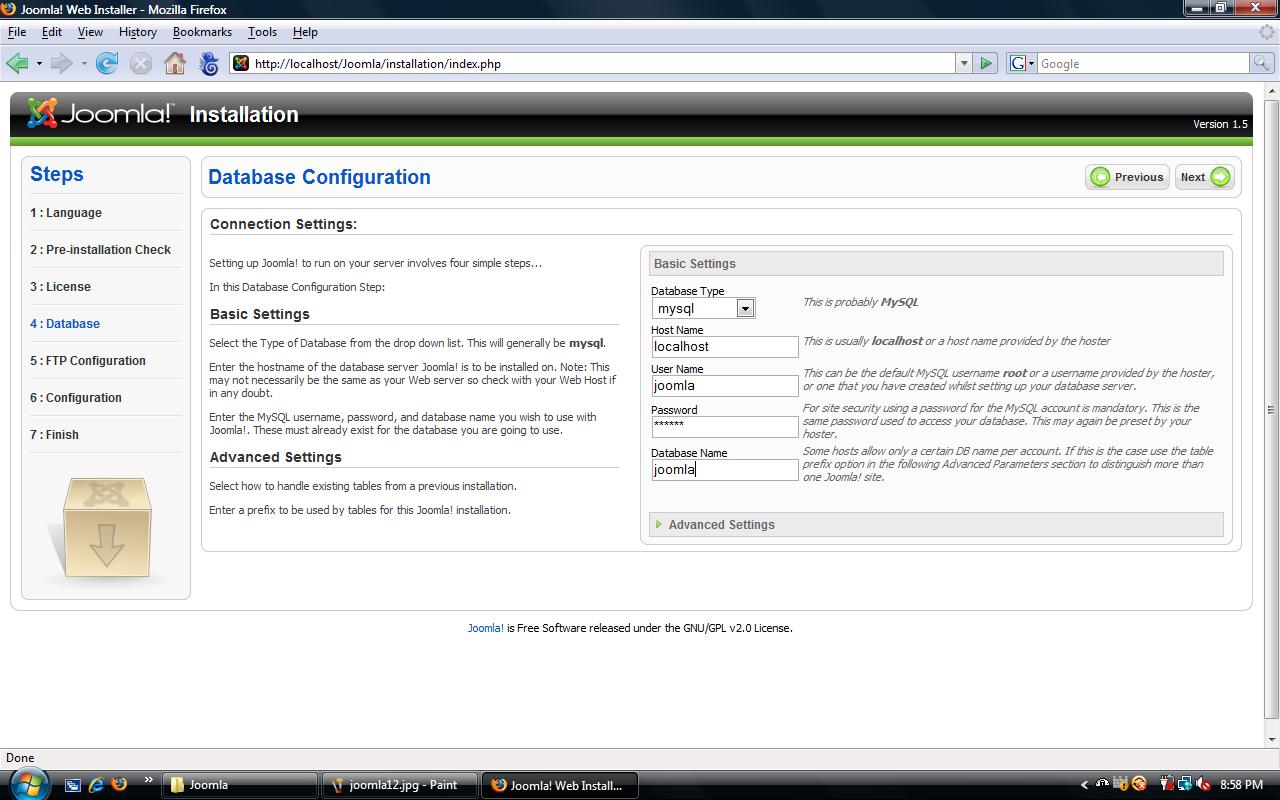Click the Reload page icon
1280x800 pixels.
point(107,64)
